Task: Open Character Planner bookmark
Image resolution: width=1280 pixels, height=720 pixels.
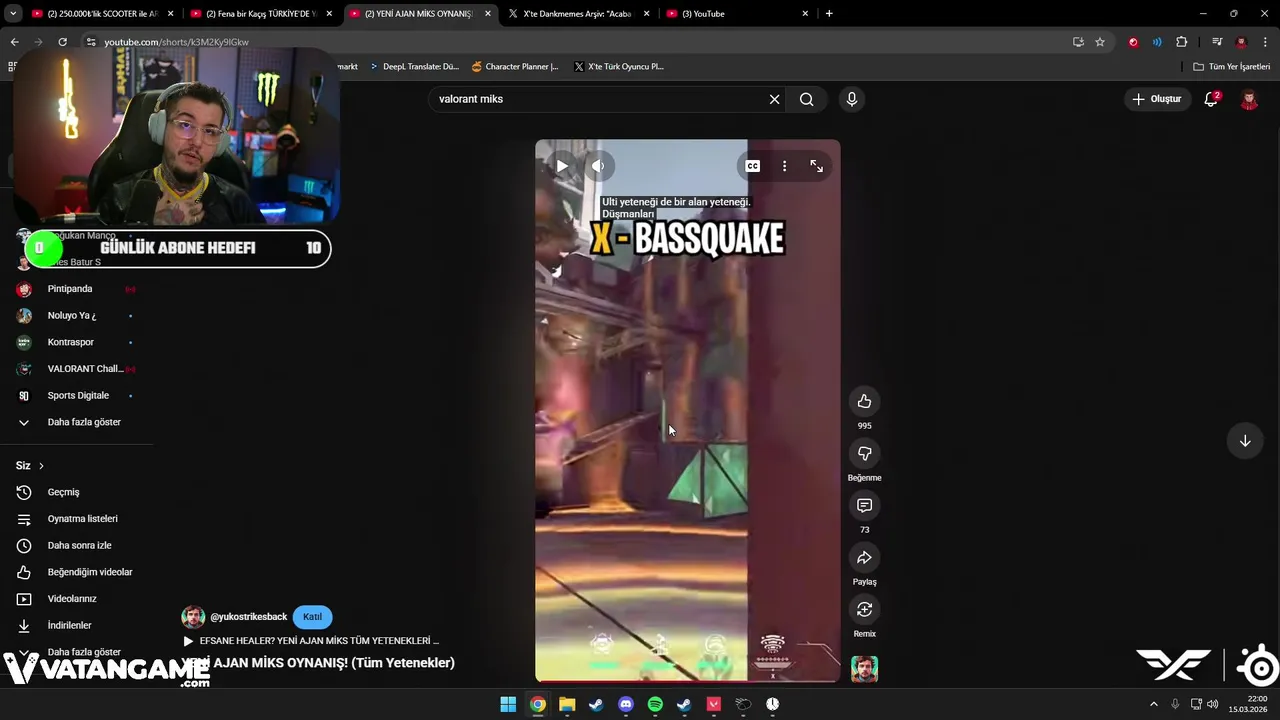Action: click(x=515, y=67)
